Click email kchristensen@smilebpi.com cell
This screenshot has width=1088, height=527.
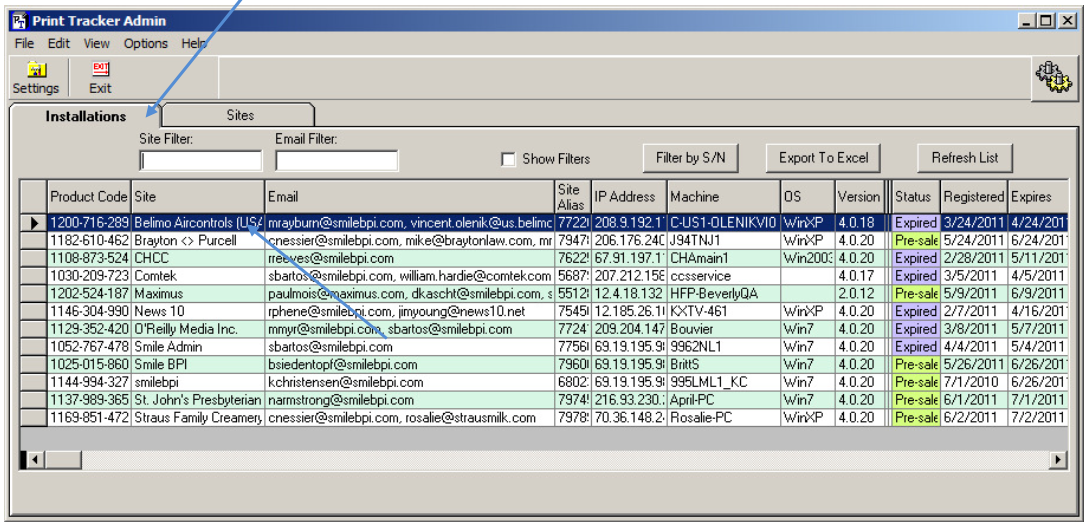click(410, 382)
